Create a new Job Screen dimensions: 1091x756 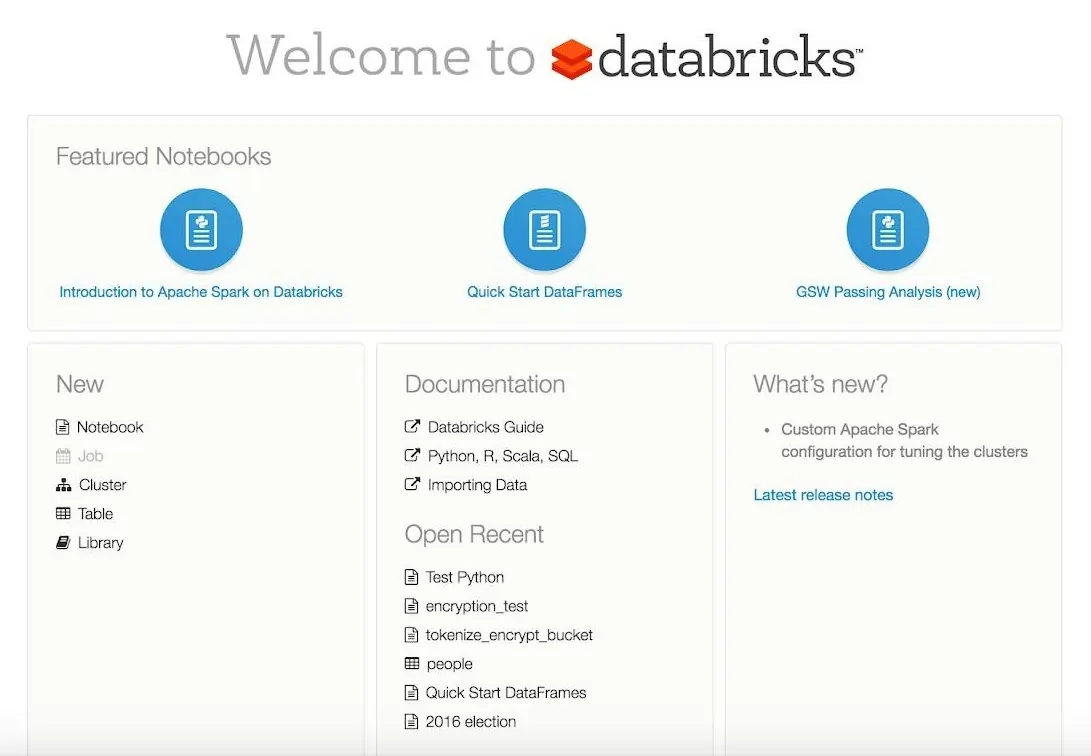pyautogui.click(x=90, y=456)
